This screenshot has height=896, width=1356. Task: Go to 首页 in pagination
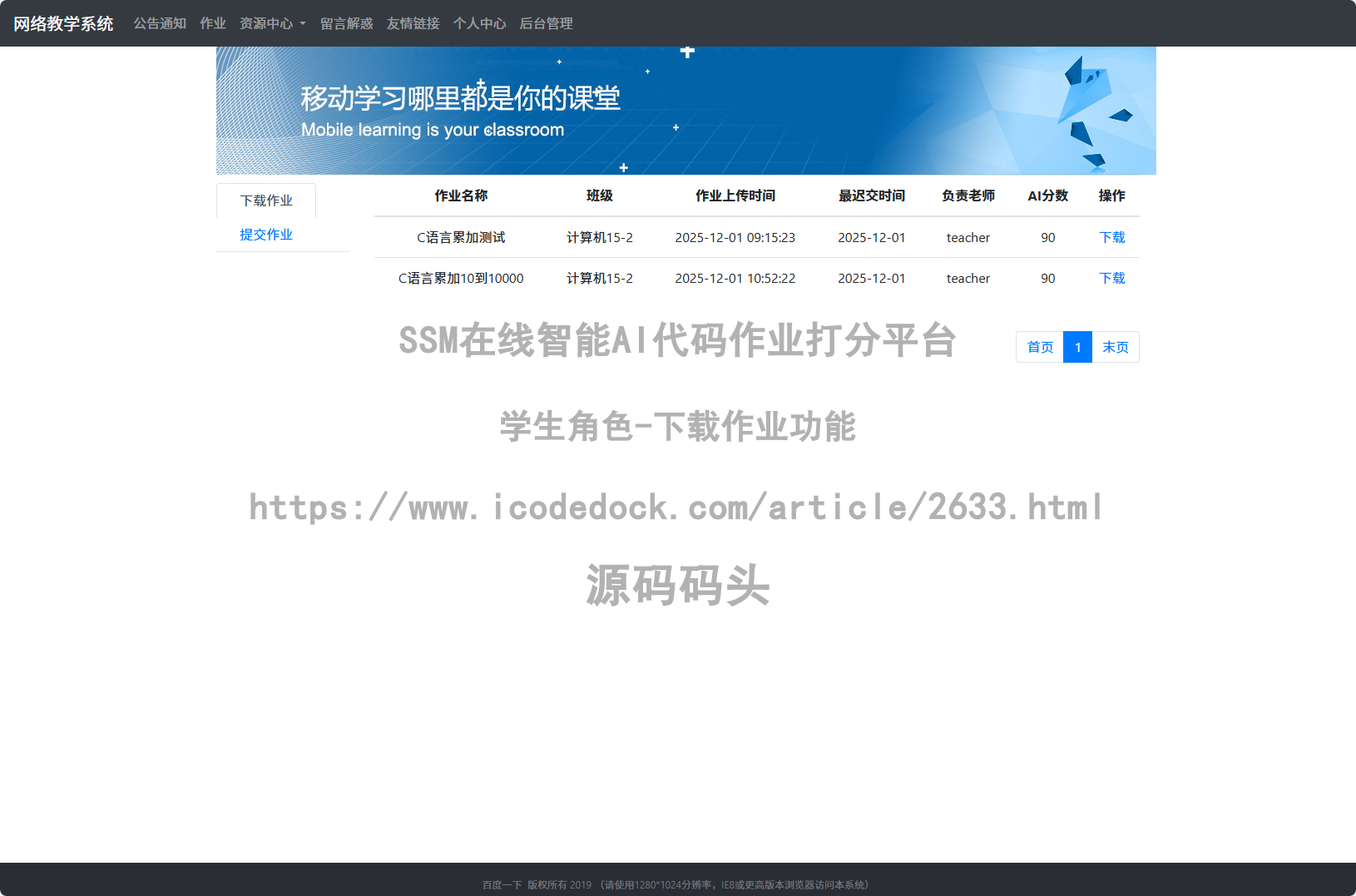[1038, 347]
